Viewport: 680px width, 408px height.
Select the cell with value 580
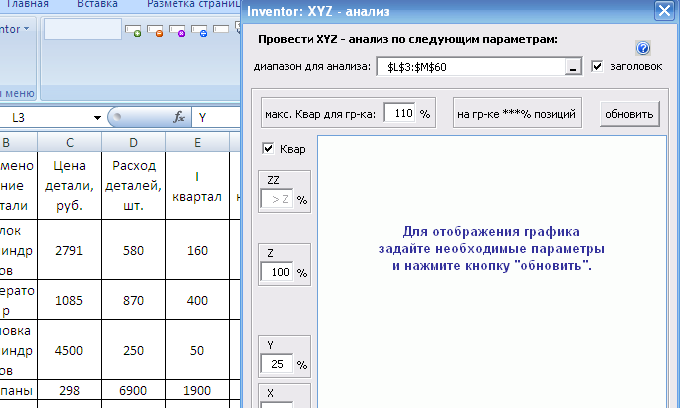click(133, 250)
